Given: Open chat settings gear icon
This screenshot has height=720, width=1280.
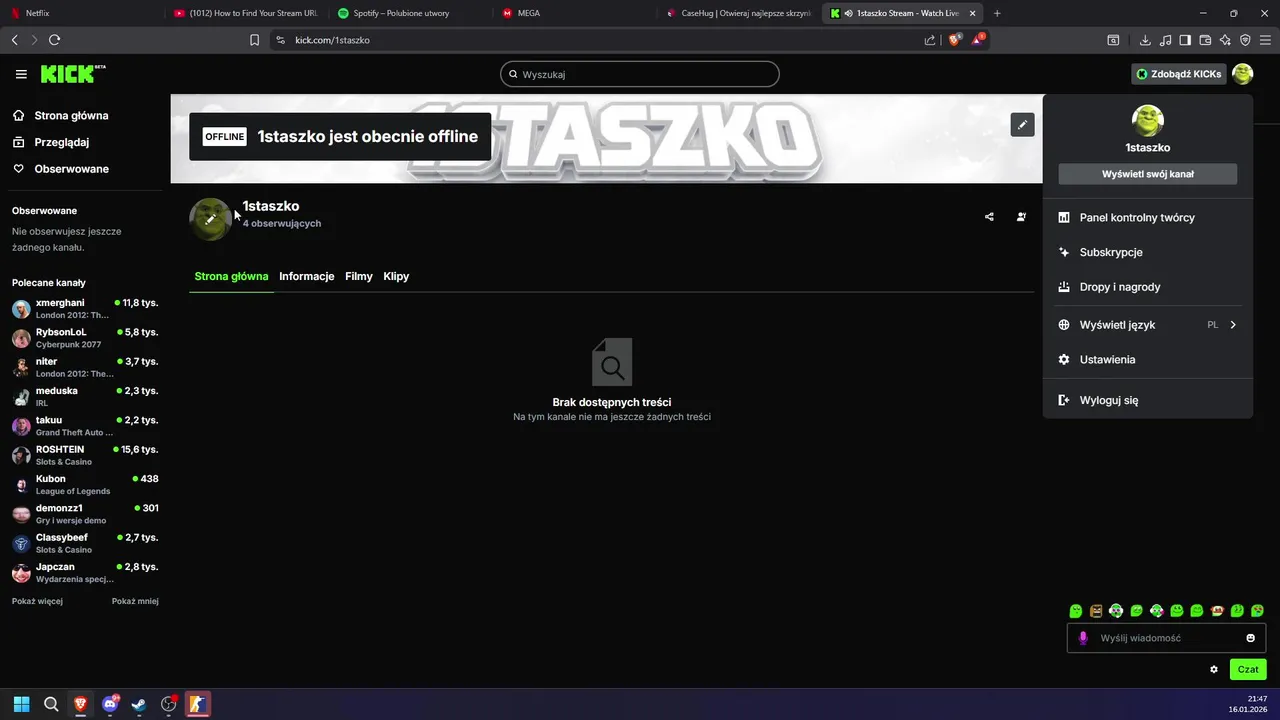Looking at the screenshot, I should coord(1214,669).
